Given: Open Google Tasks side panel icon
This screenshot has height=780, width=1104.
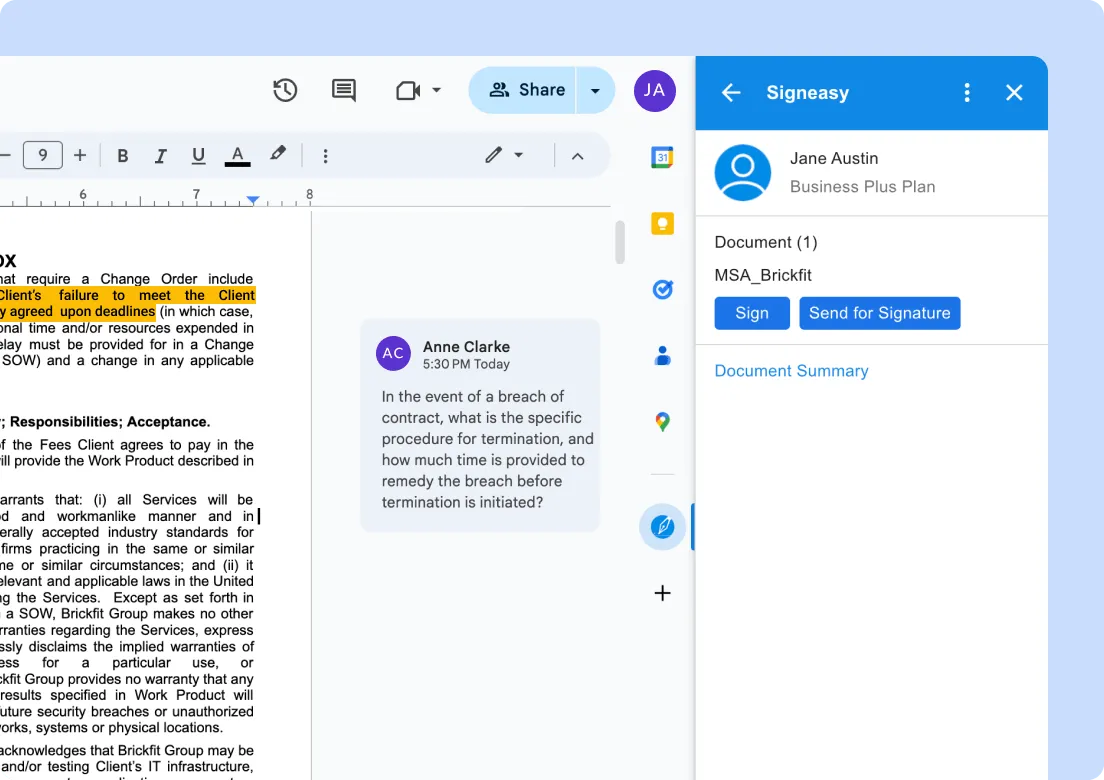Looking at the screenshot, I should coord(663,289).
